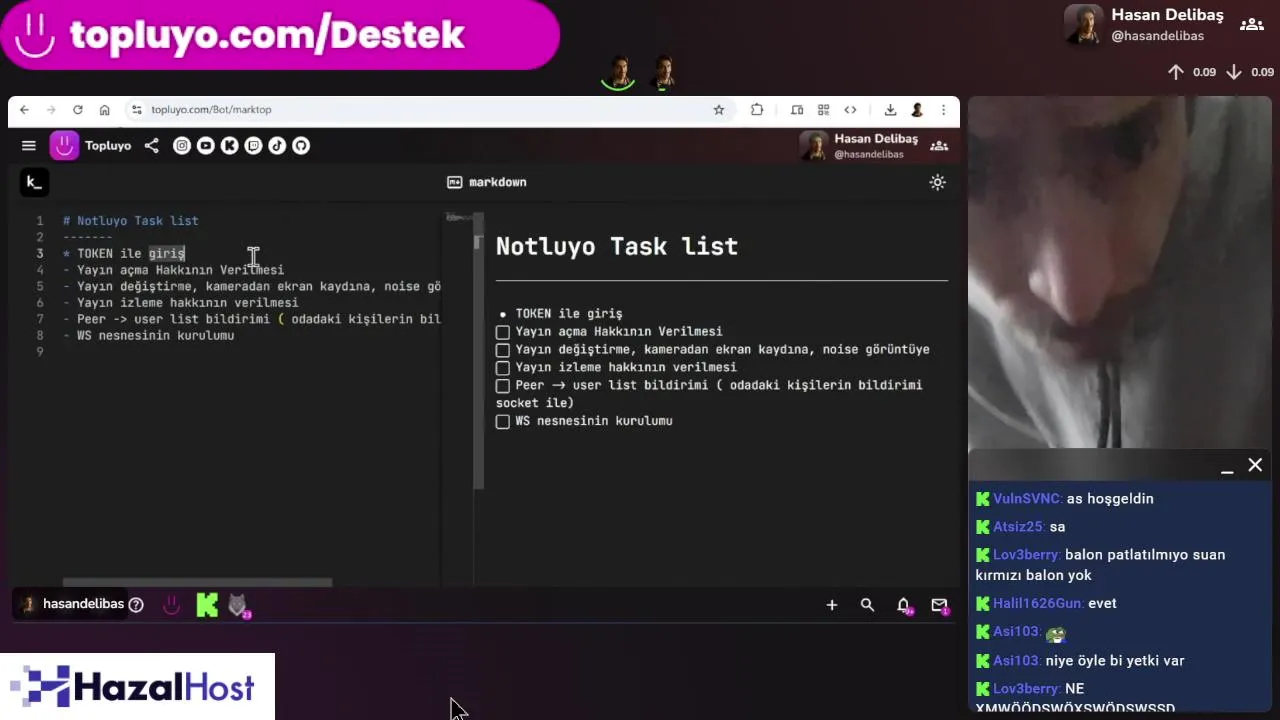1280x720 pixels.
Task: Check the 'Yayın değiştirme' task checkbox
Action: pos(503,350)
